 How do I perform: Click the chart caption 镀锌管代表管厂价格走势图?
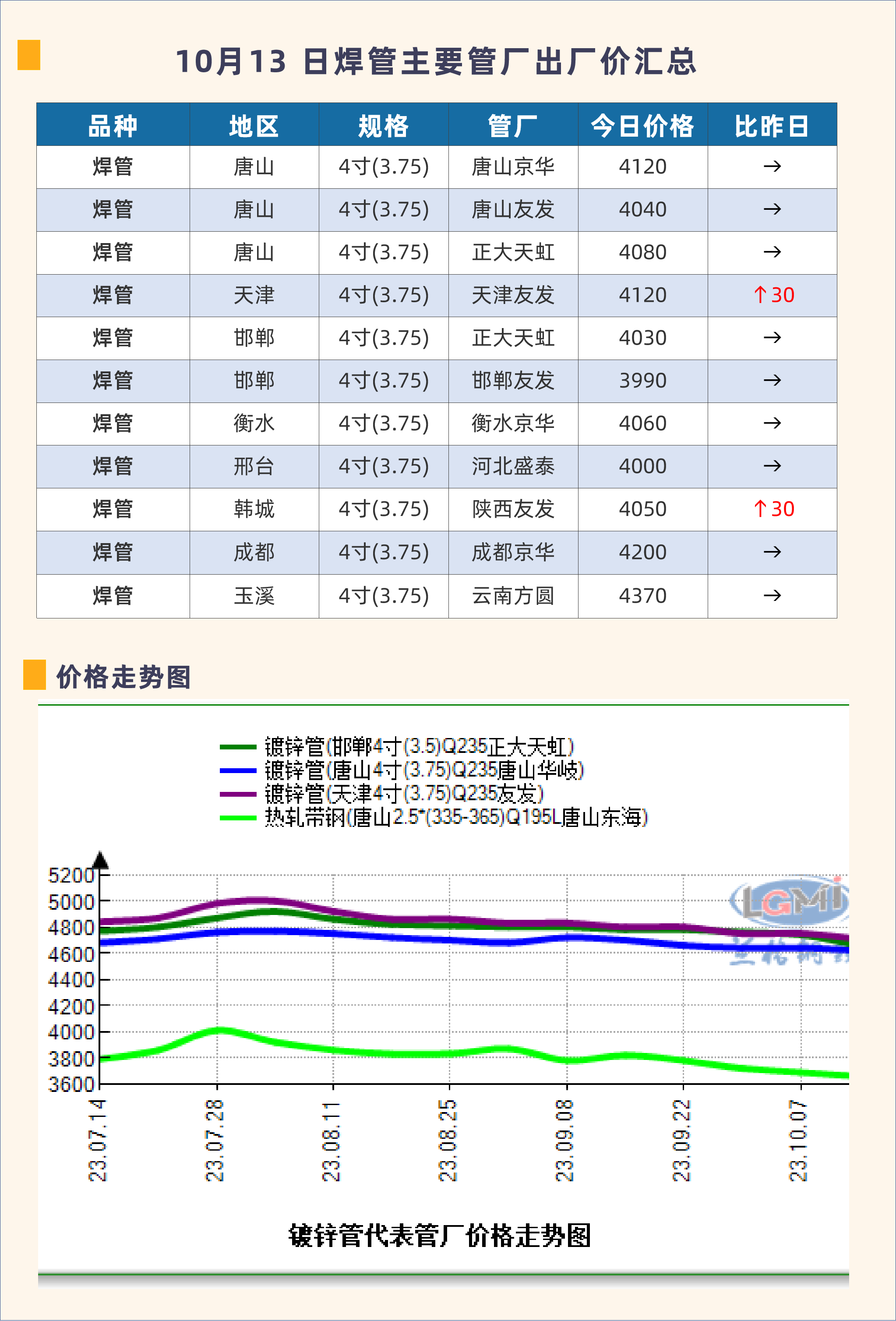pyautogui.click(x=440, y=1236)
